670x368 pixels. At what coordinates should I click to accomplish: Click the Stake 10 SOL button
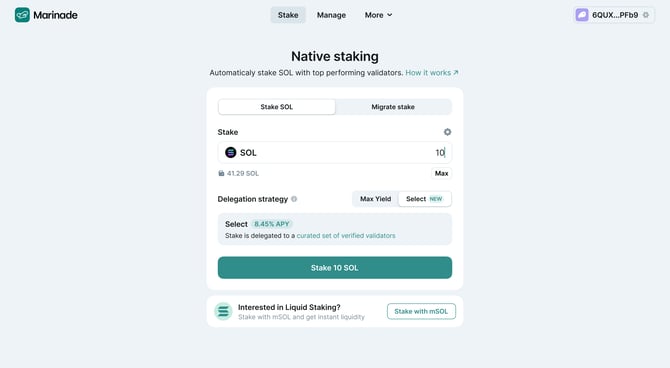click(335, 268)
